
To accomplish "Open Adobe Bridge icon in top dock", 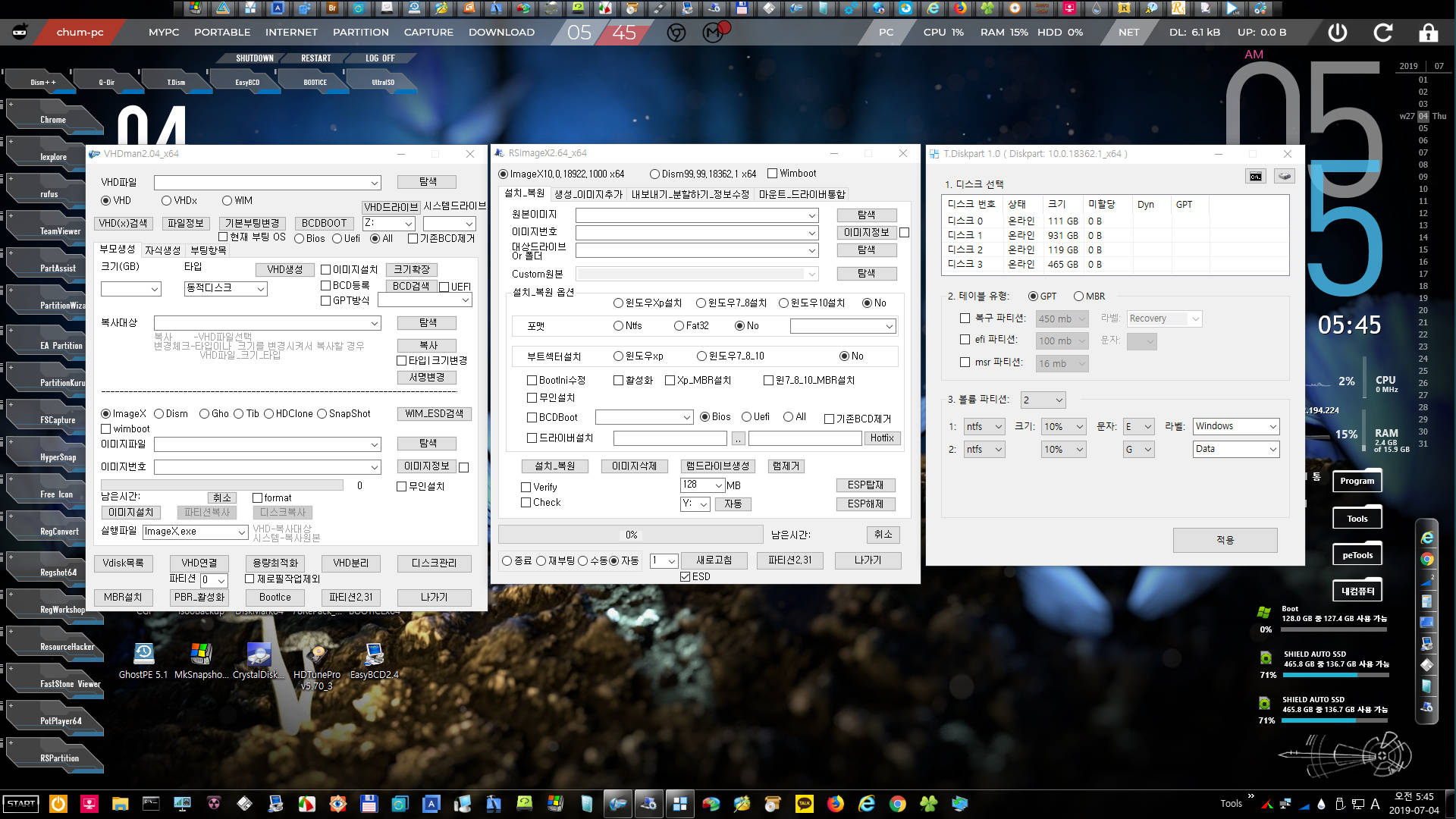I will [x=332, y=8].
